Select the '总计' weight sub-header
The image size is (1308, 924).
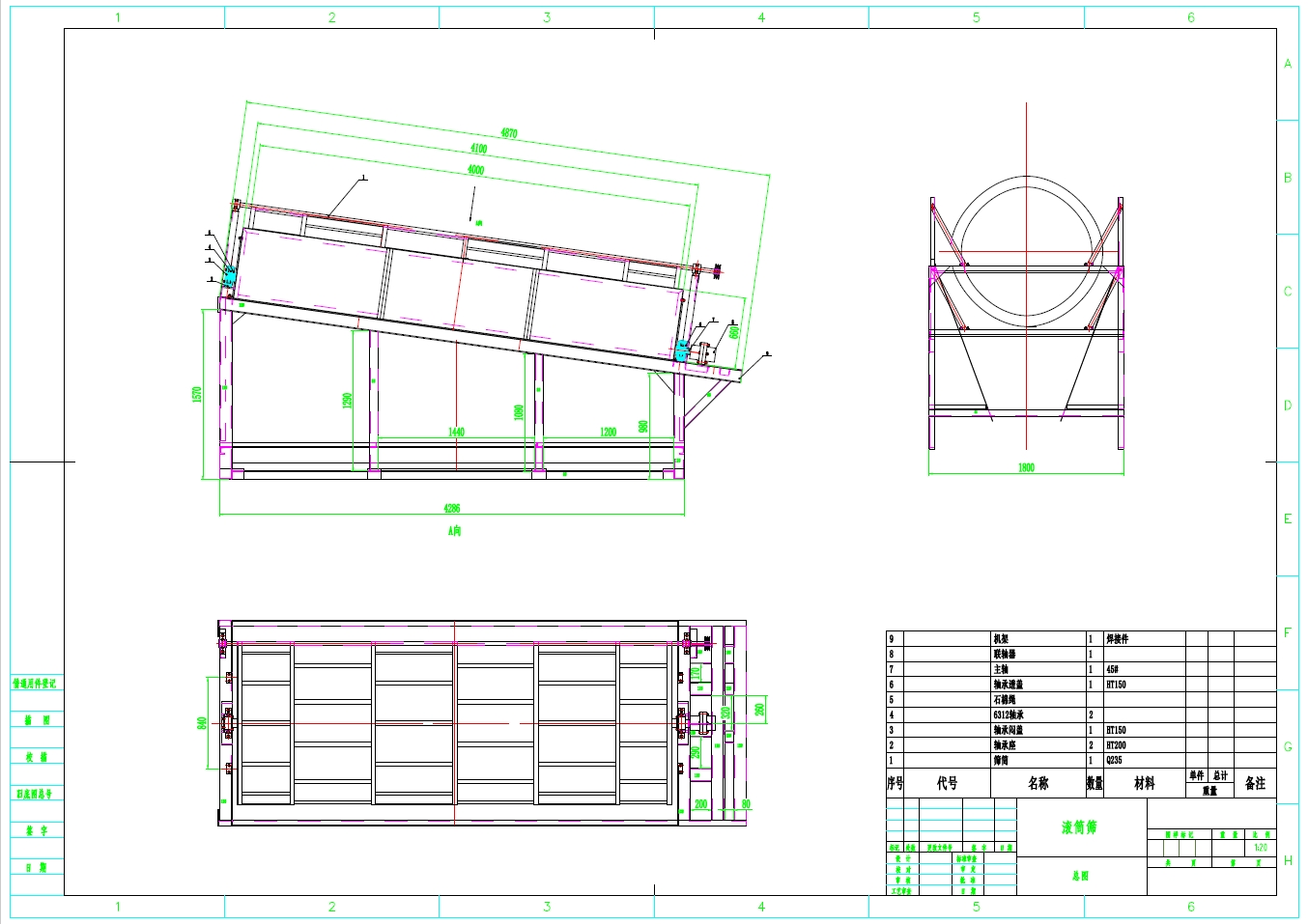point(1221,776)
